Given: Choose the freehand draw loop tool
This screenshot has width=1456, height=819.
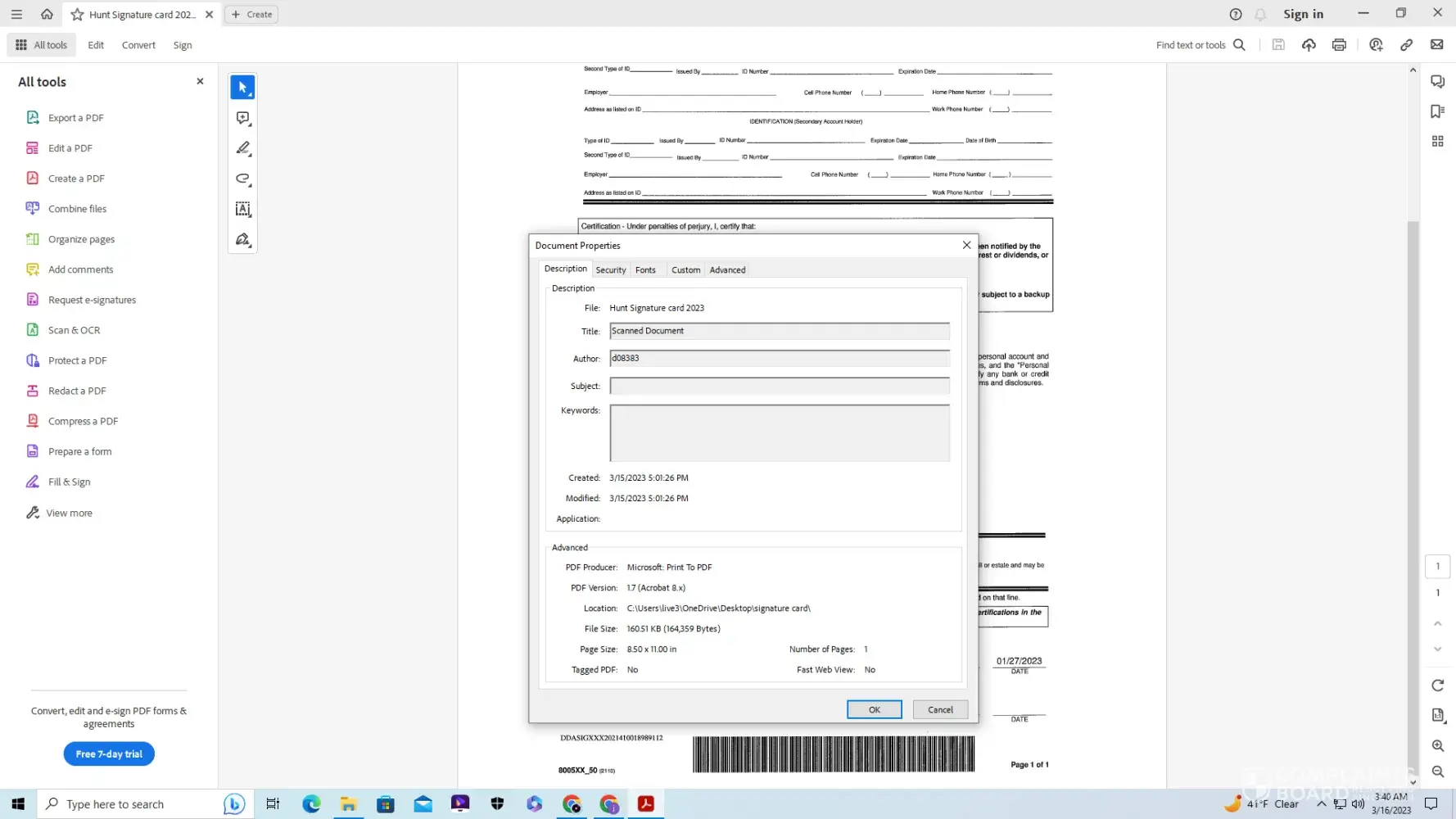Looking at the screenshot, I should tap(242, 179).
